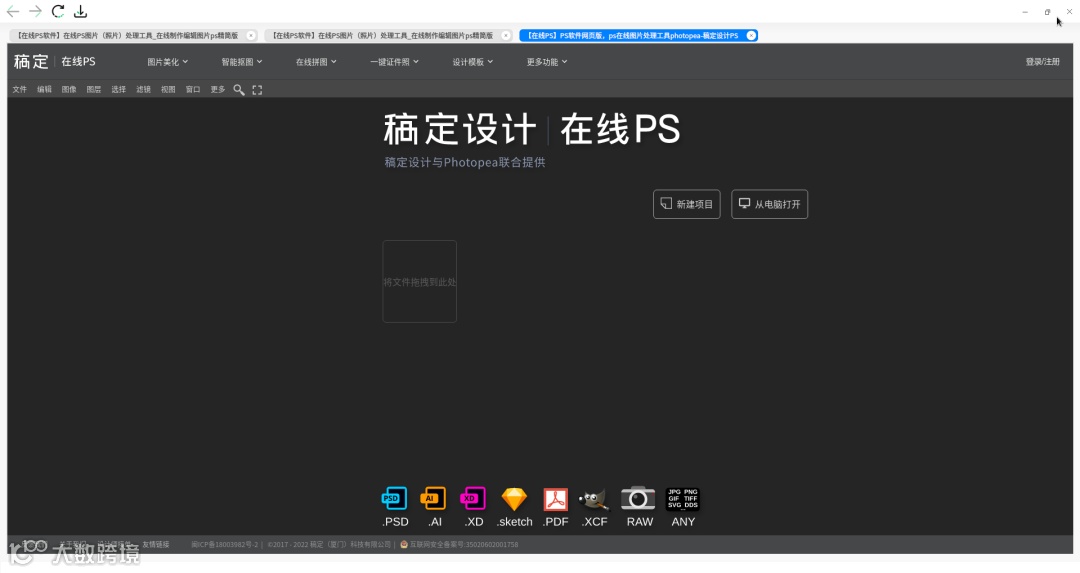Close the first browser tab
Screen dimensions: 1080x573
click(251, 35)
